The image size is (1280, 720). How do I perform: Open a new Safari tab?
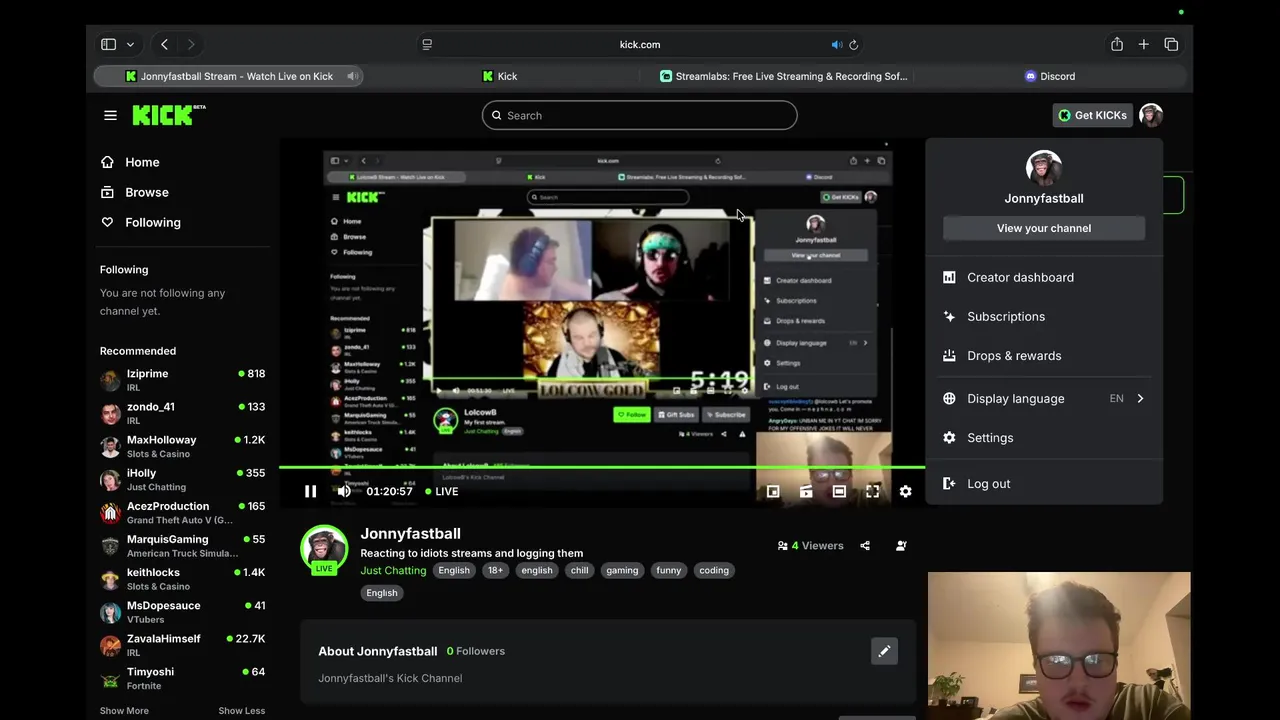pos(1144,44)
